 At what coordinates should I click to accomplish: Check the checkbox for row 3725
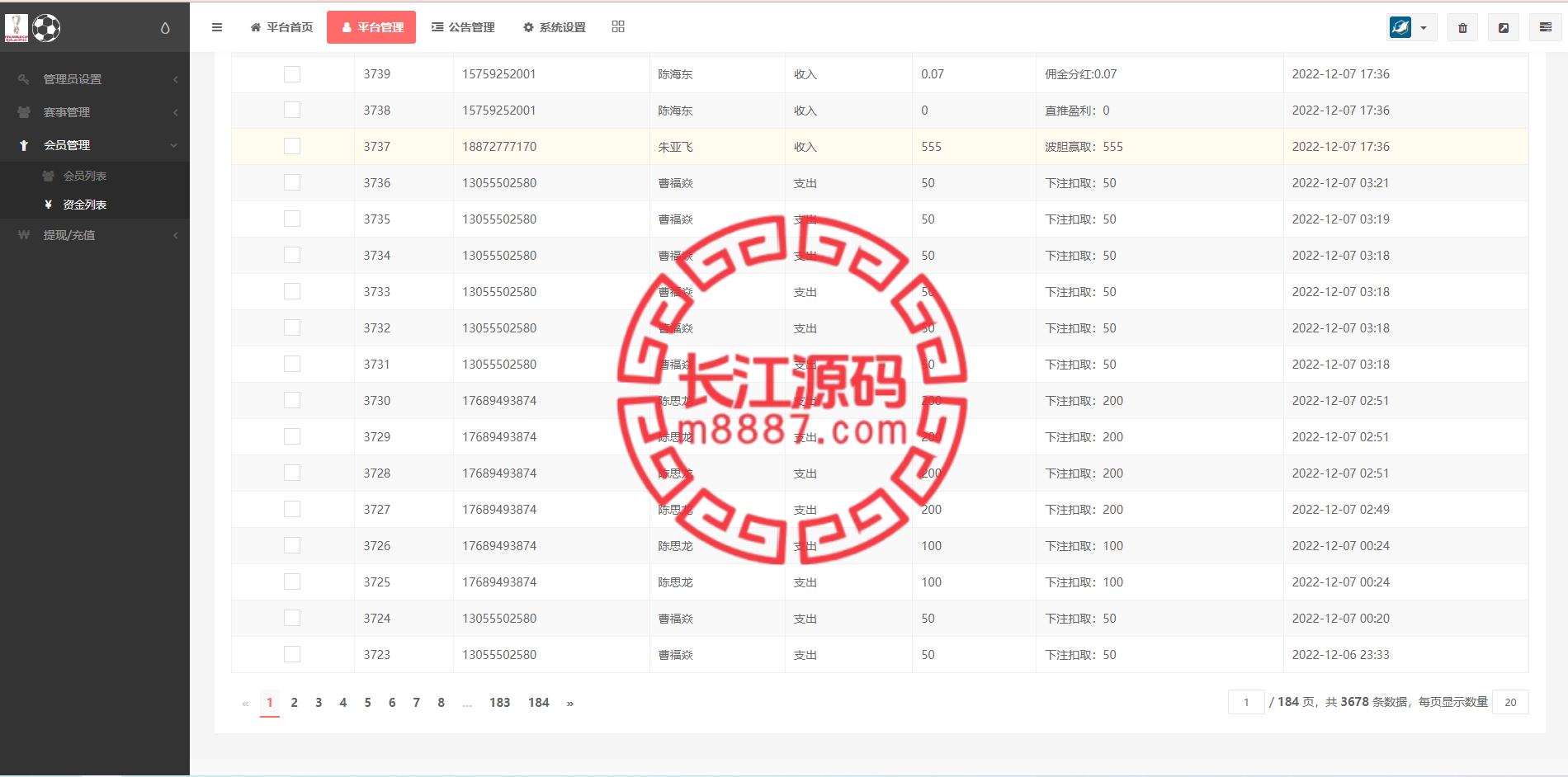coord(292,582)
